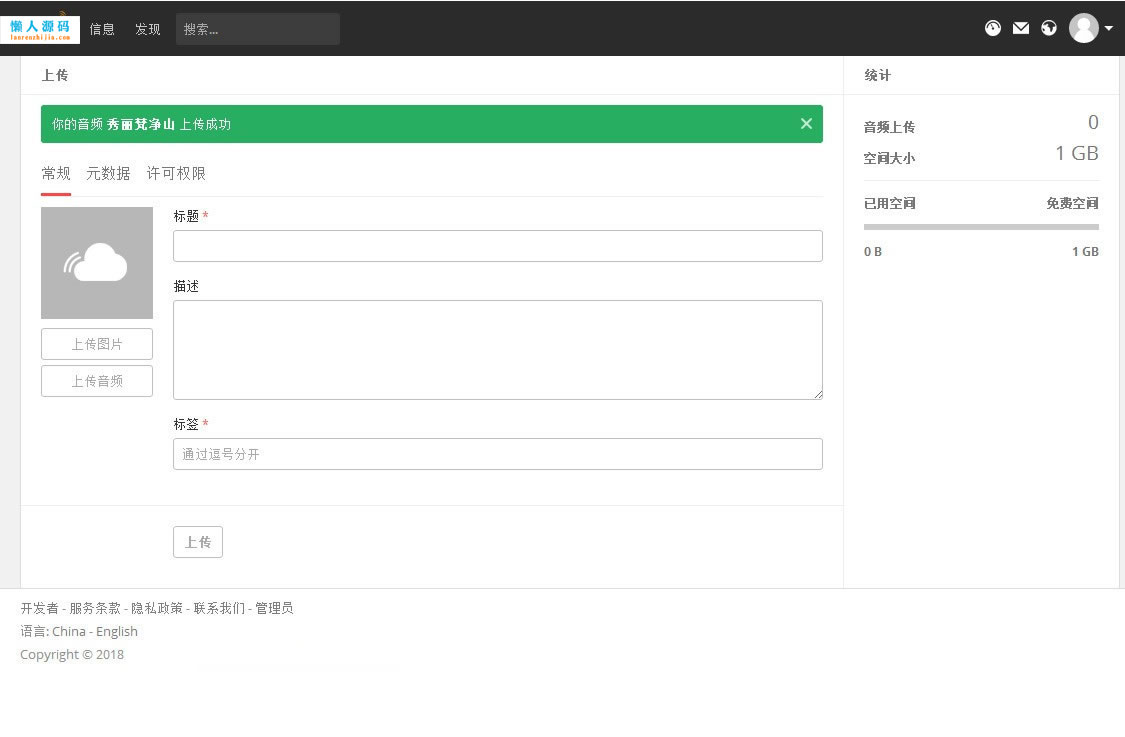Open the 信息 menu item
Screen dimensions: 1125x737
(101, 29)
